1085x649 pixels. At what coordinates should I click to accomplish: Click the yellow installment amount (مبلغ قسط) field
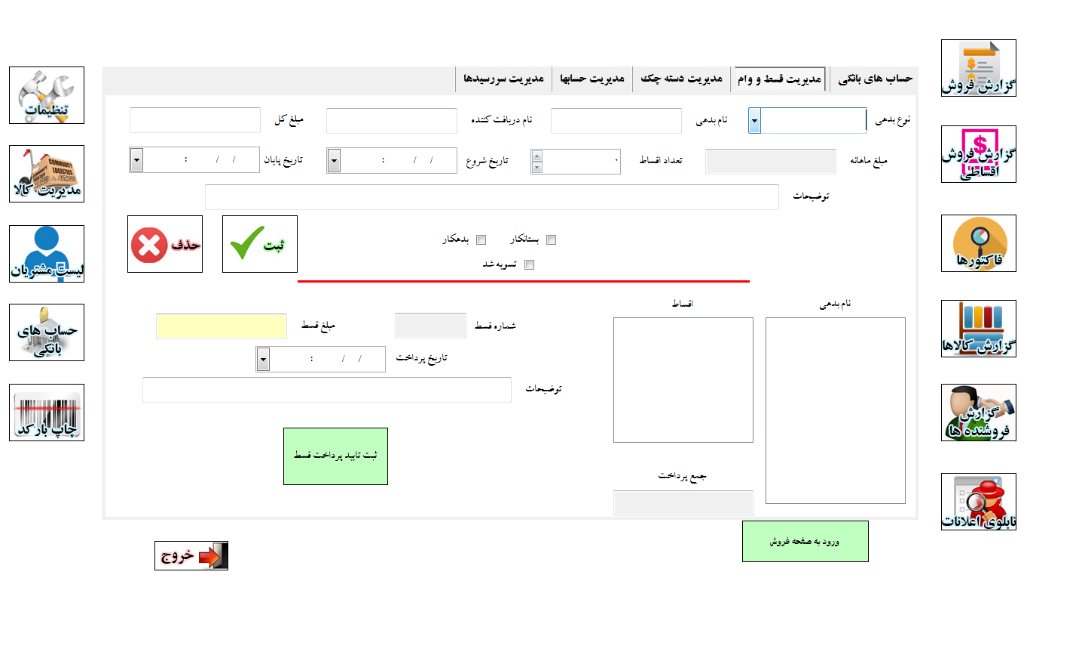coord(221,326)
